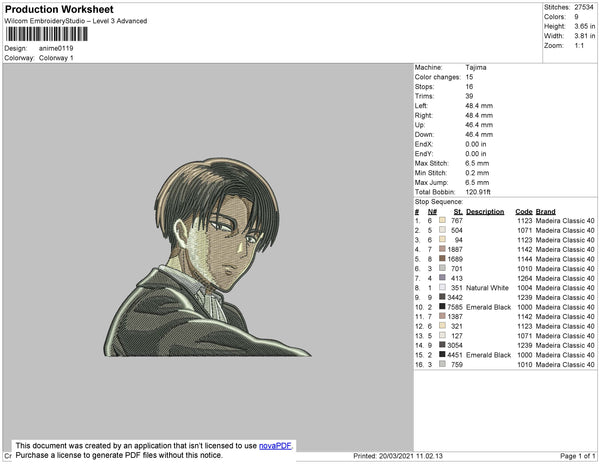Screen dimensions: 600x464
Task: Click the Stitches value '27534'
Action: click(584, 7)
